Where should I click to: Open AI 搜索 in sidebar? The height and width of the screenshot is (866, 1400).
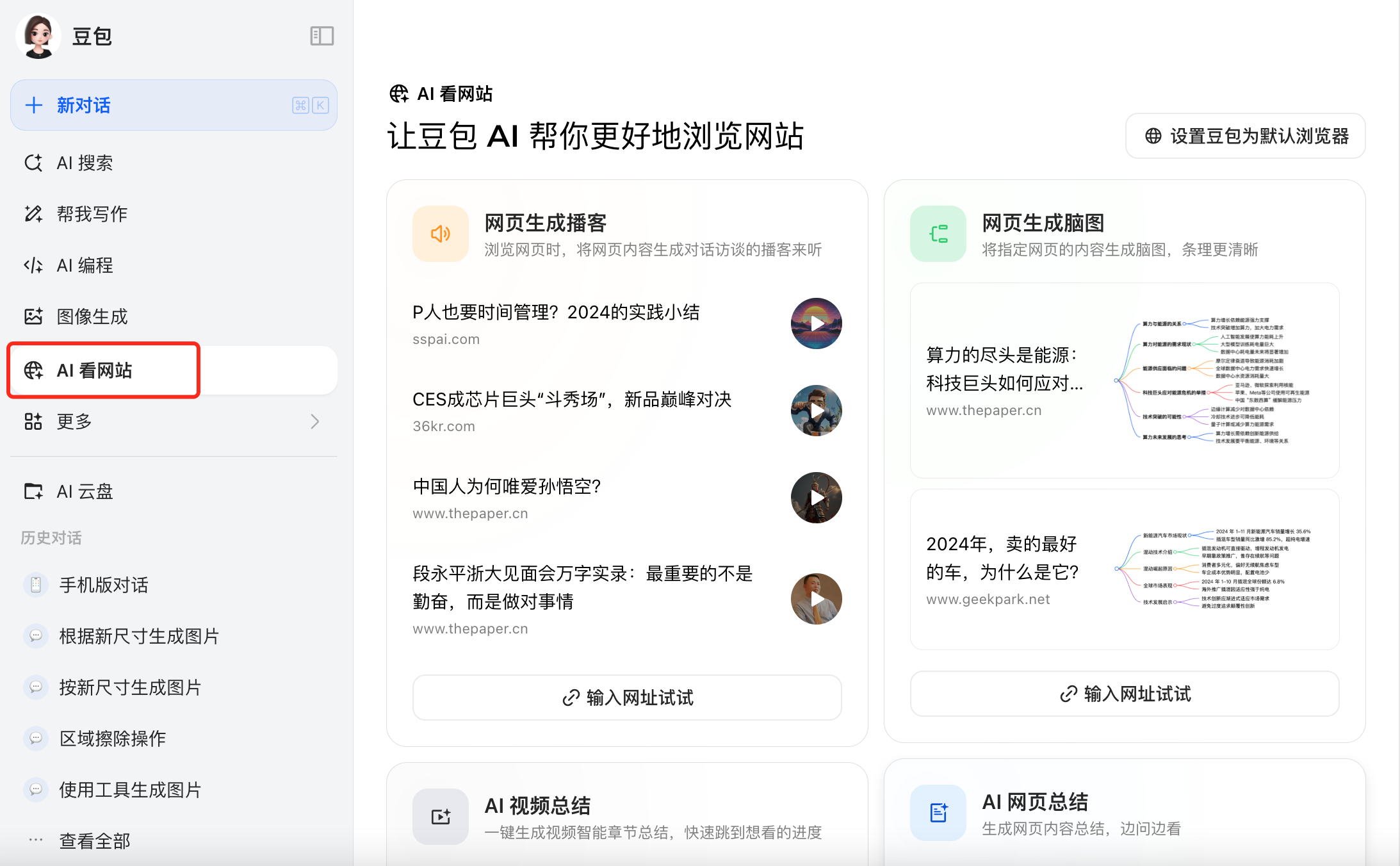(174, 163)
